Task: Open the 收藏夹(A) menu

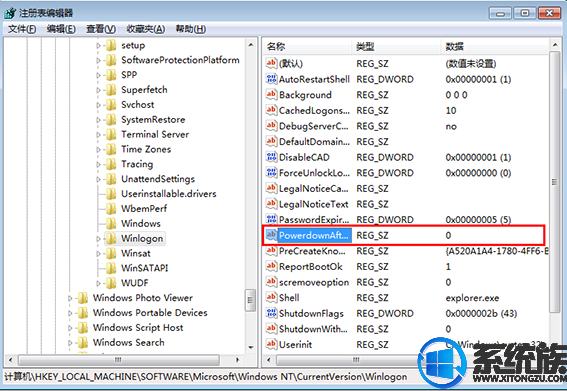Action: (x=146, y=29)
